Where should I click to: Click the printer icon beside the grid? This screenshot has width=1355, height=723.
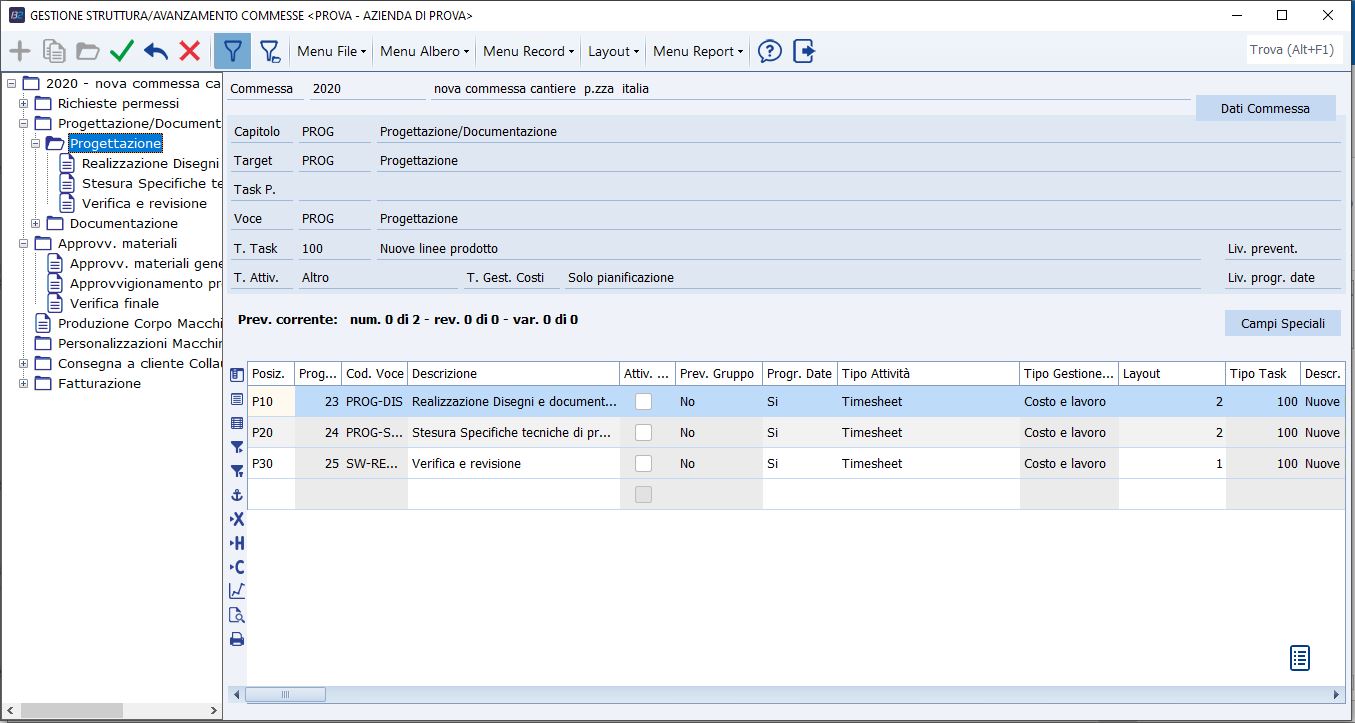tap(237, 639)
